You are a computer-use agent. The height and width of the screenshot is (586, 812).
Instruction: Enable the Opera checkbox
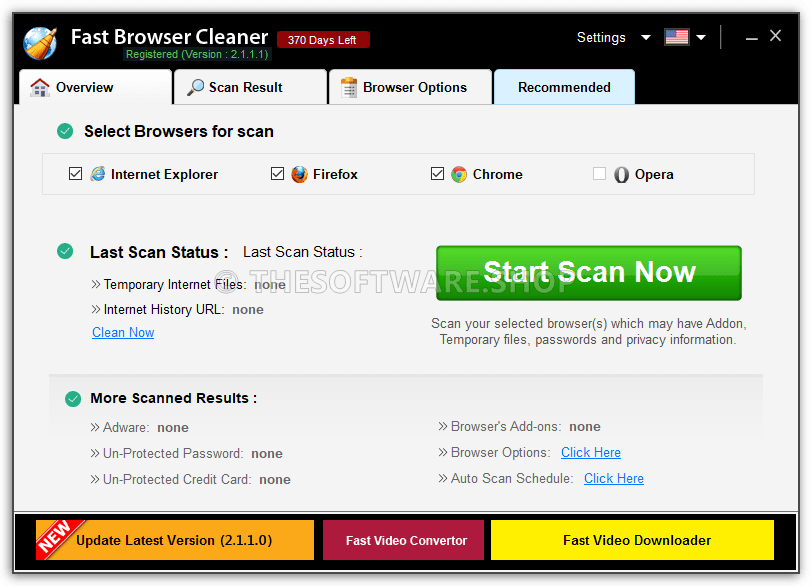pyautogui.click(x=599, y=173)
